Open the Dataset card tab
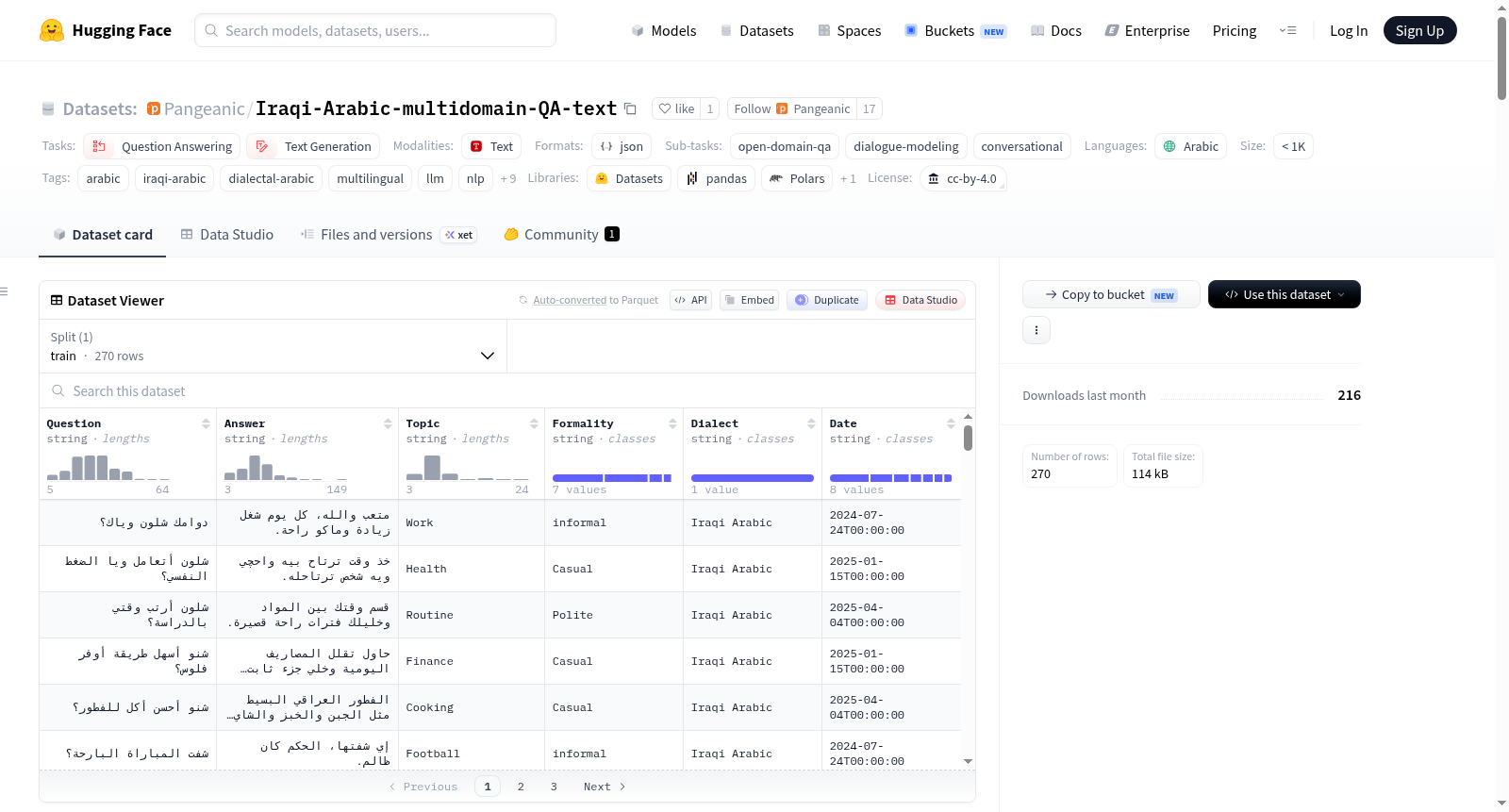 [103, 235]
